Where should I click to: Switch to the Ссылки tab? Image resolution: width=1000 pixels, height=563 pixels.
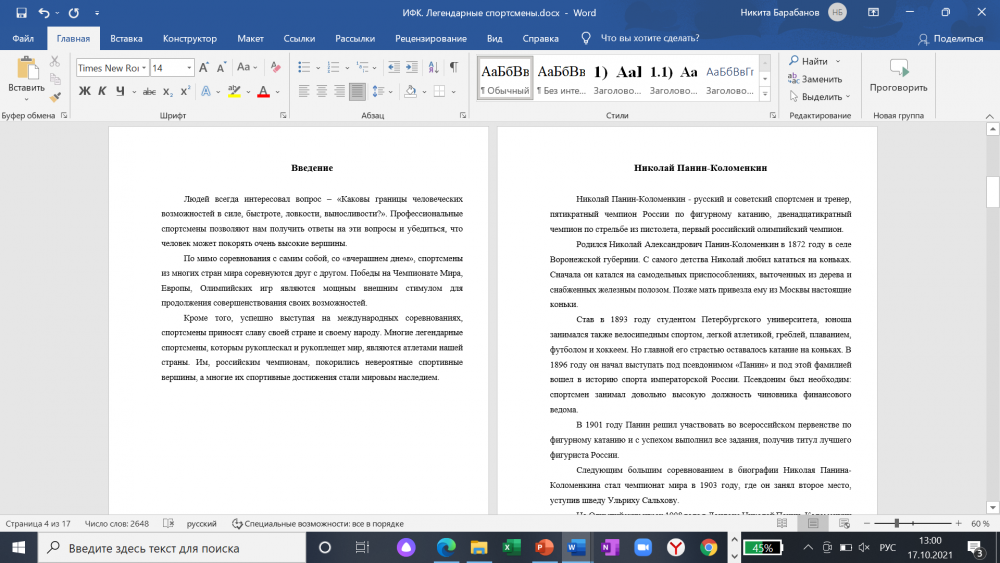point(299,38)
